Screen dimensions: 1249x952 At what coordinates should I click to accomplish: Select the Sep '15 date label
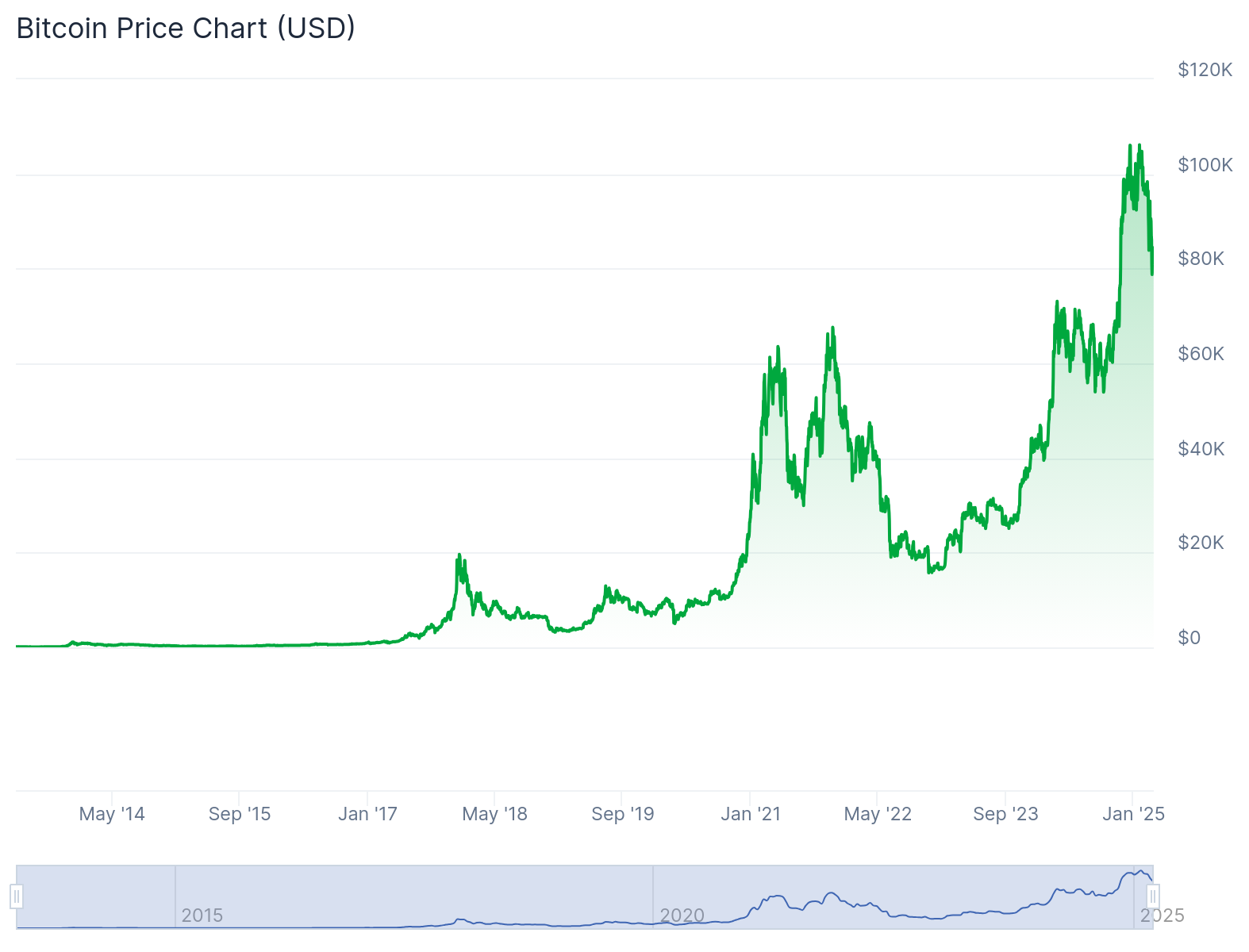pyautogui.click(x=240, y=814)
